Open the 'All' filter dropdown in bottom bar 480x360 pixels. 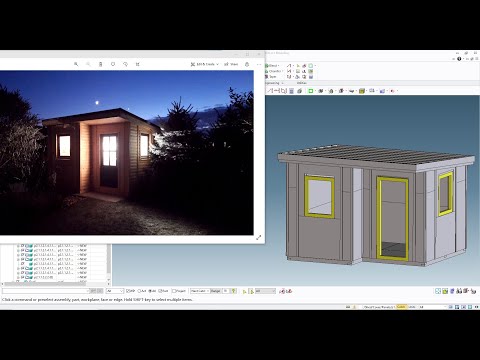tap(115, 291)
